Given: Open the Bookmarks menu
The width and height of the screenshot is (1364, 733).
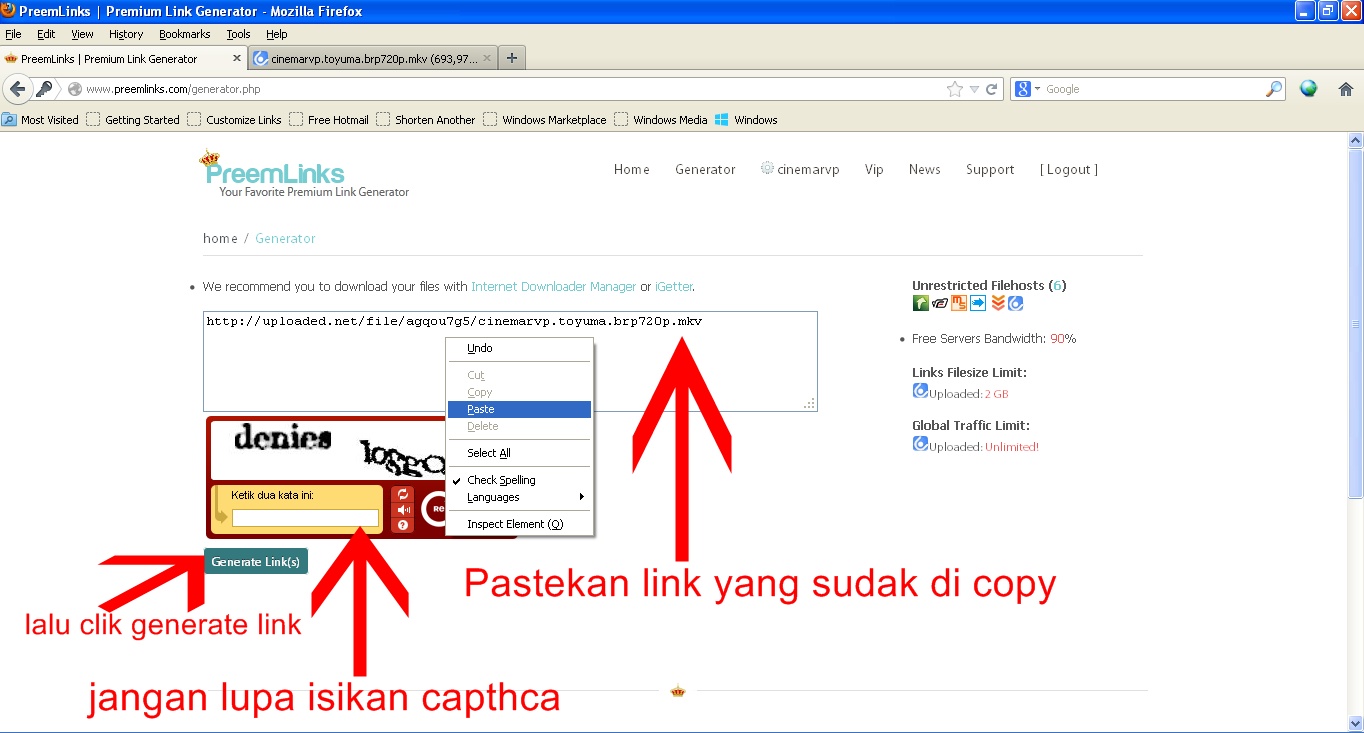Looking at the screenshot, I should (x=185, y=34).
